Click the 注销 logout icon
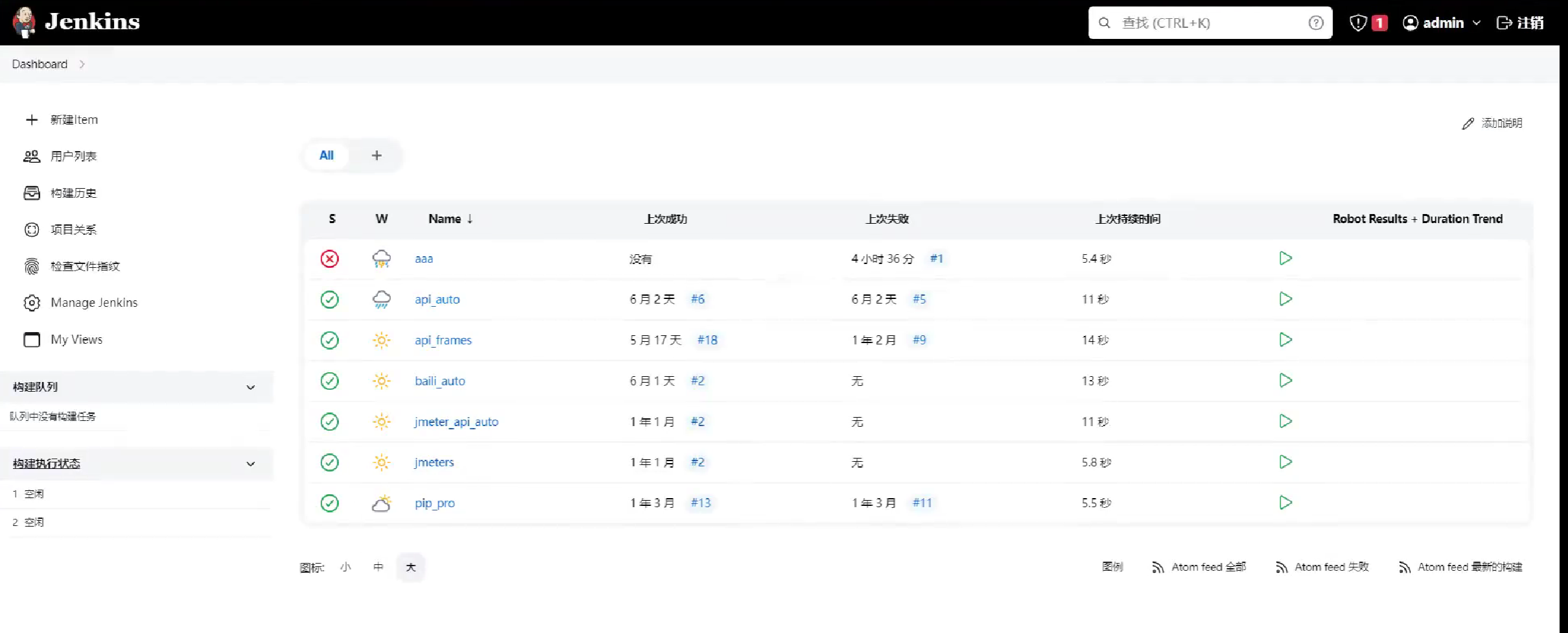The width and height of the screenshot is (1568, 633). [1504, 23]
